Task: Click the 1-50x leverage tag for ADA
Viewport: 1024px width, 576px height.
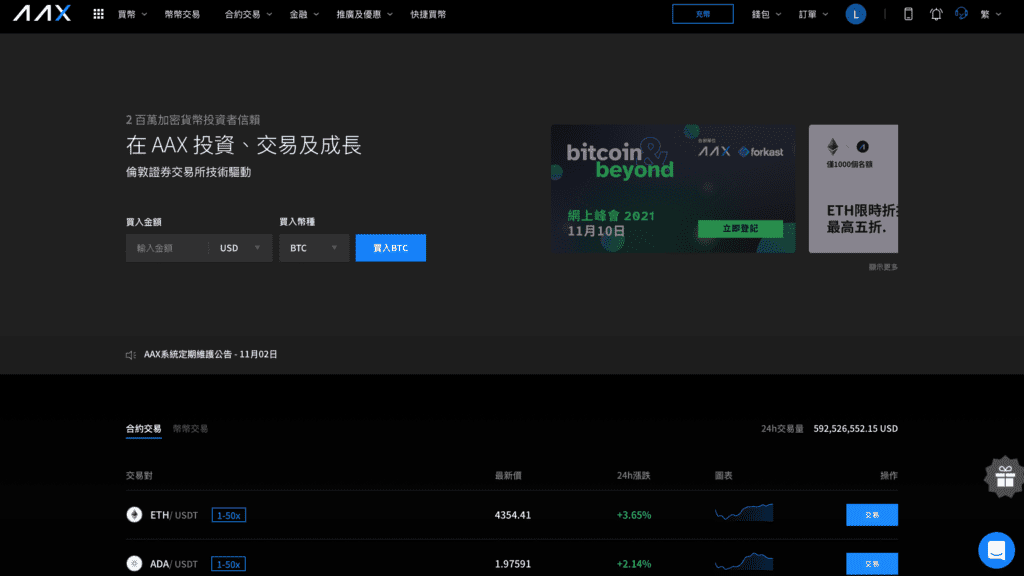Action: click(229, 564)
